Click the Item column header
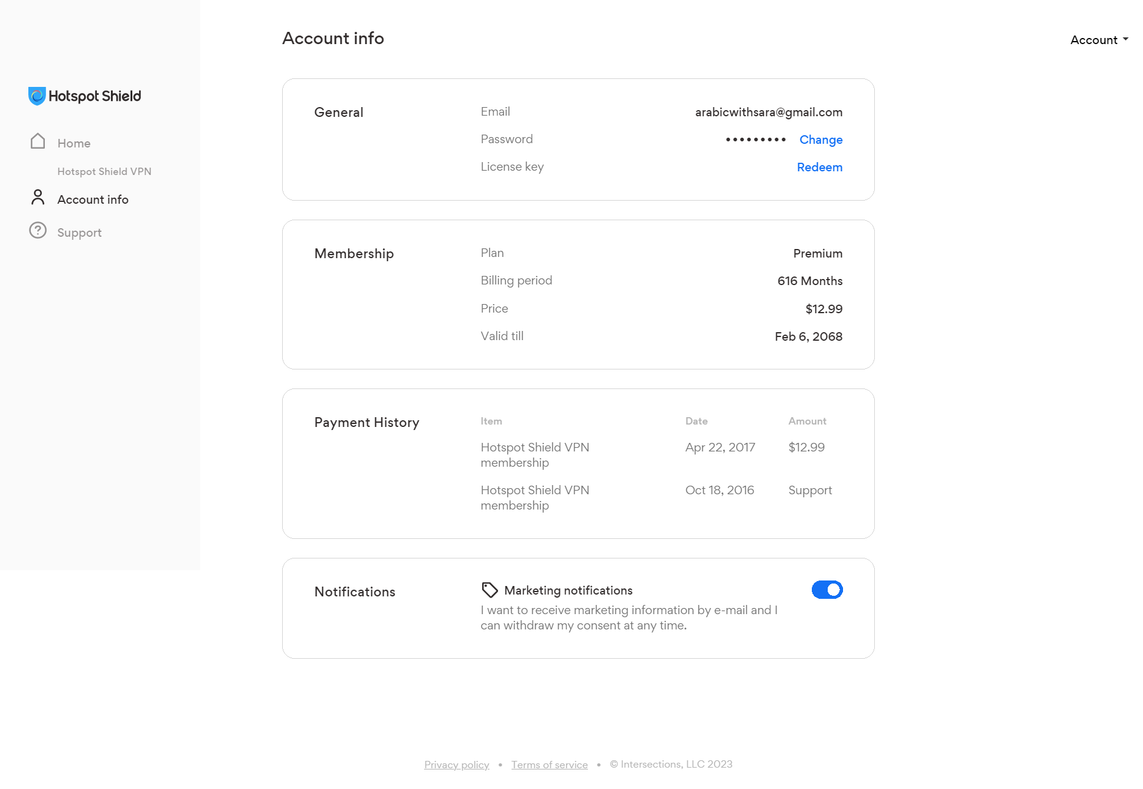 [x=491, y=421]
